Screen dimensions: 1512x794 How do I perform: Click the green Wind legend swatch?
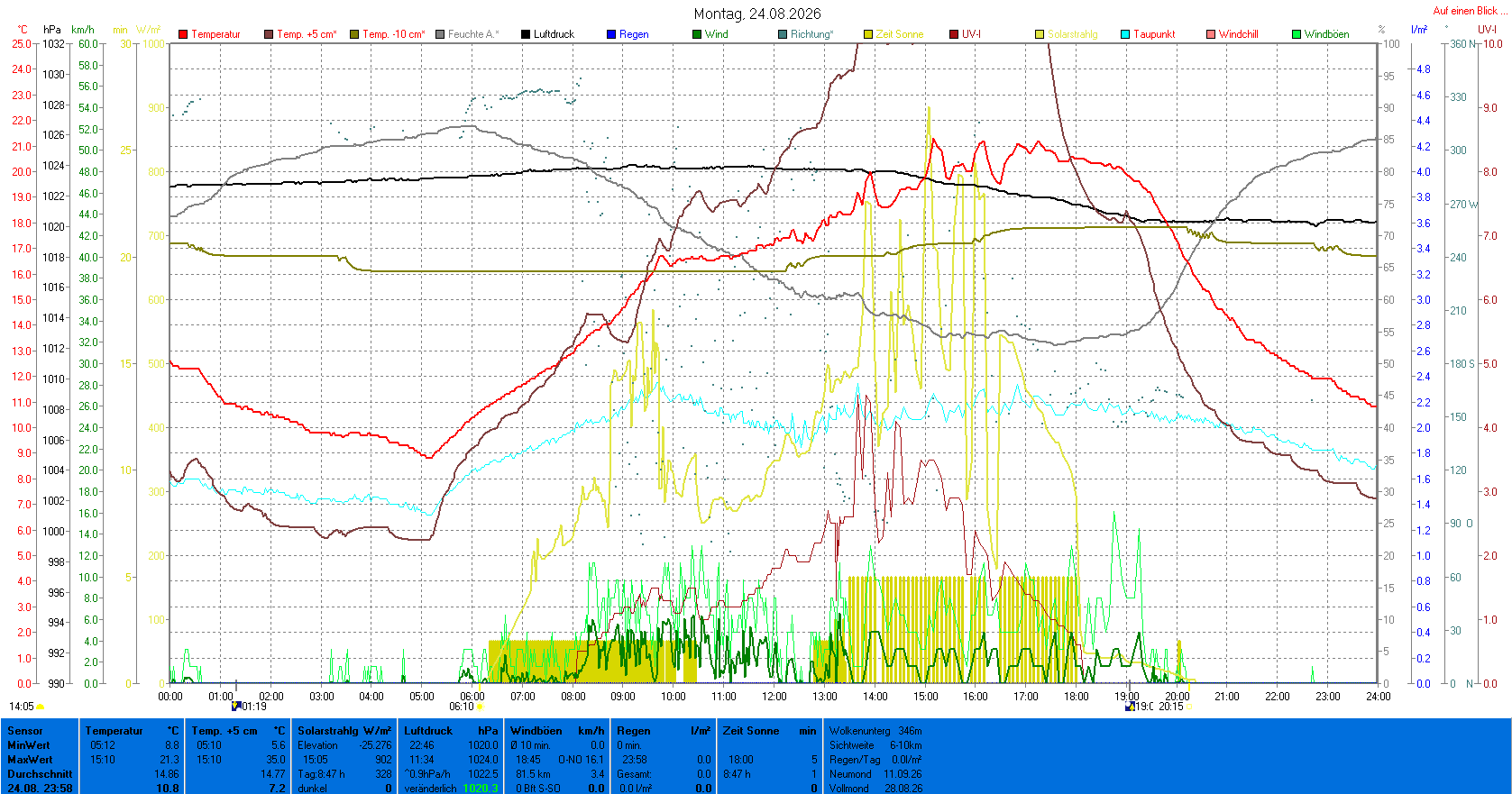[x=697, y=34]
